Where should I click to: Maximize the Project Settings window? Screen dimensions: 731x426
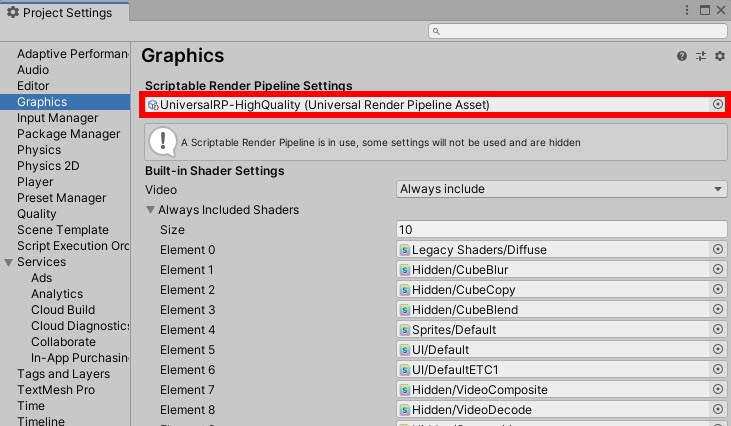click(705, 10)
